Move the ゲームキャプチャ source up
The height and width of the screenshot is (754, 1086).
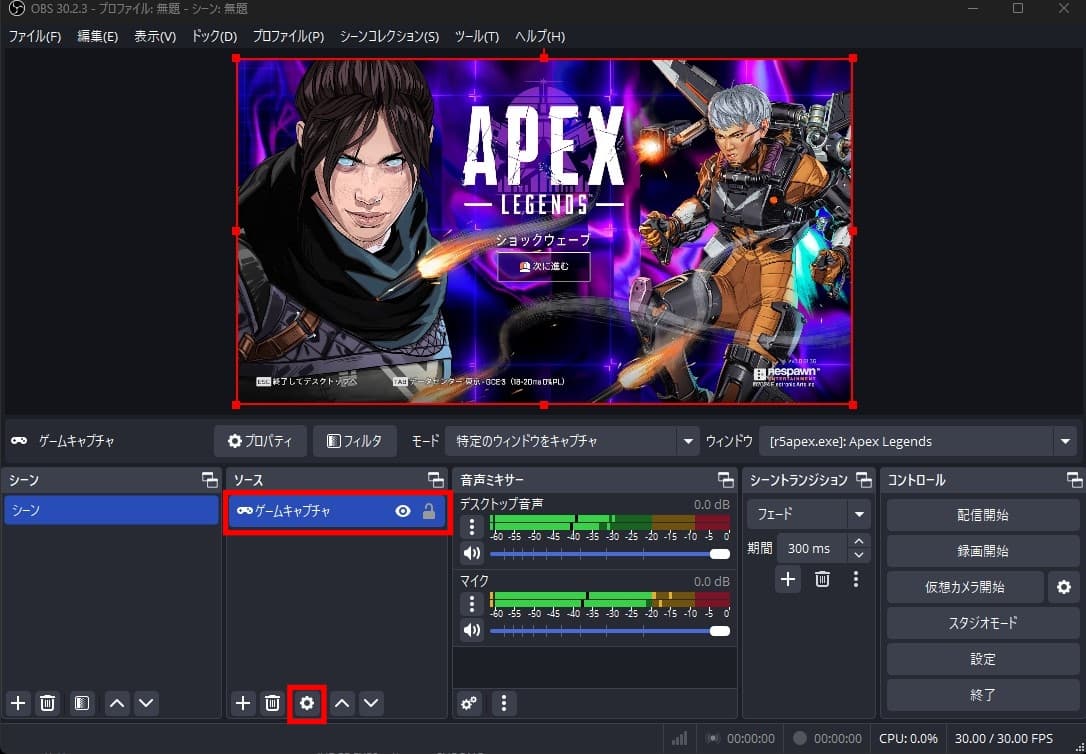point(341,703)
